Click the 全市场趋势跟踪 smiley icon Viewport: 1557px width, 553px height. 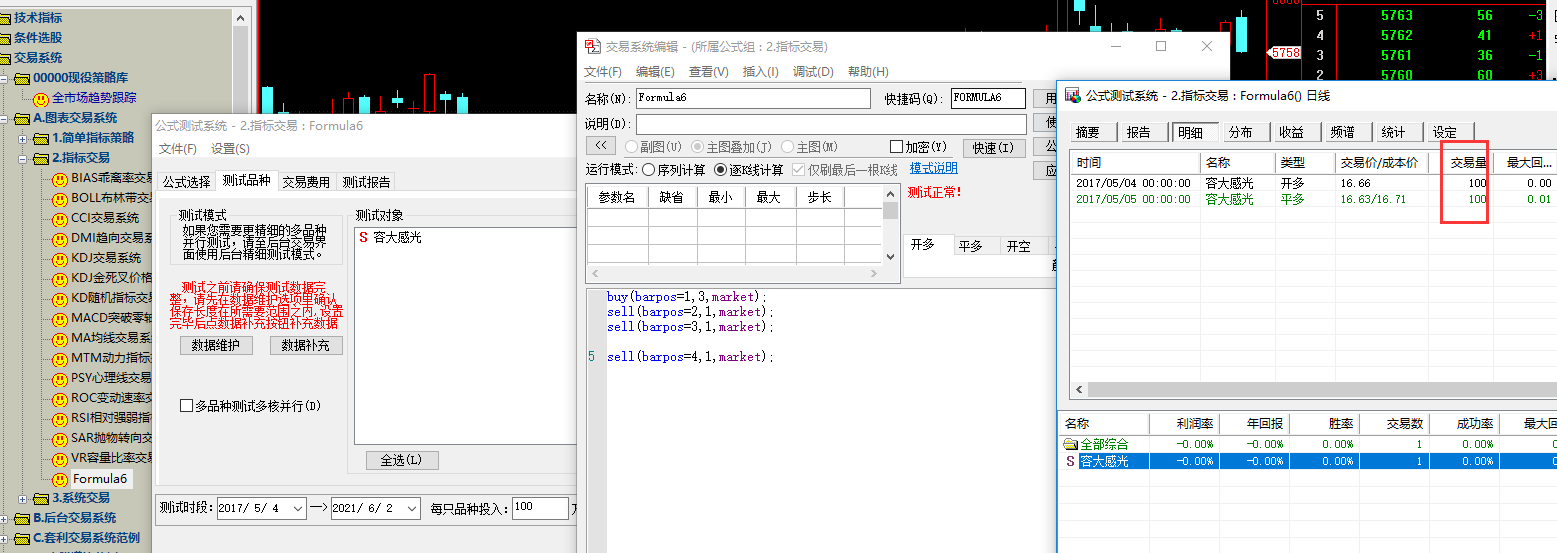[x=41, y=99]
